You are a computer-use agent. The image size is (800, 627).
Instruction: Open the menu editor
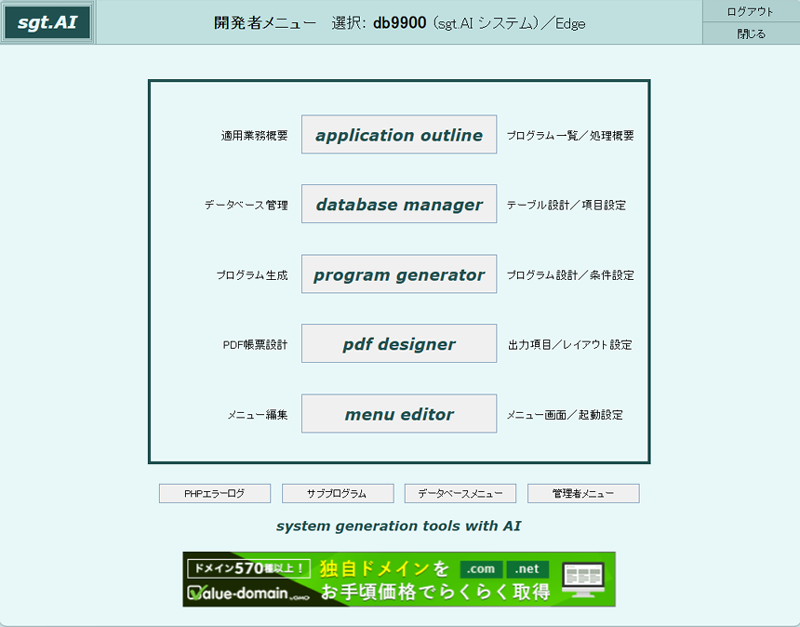pos(399,414)
